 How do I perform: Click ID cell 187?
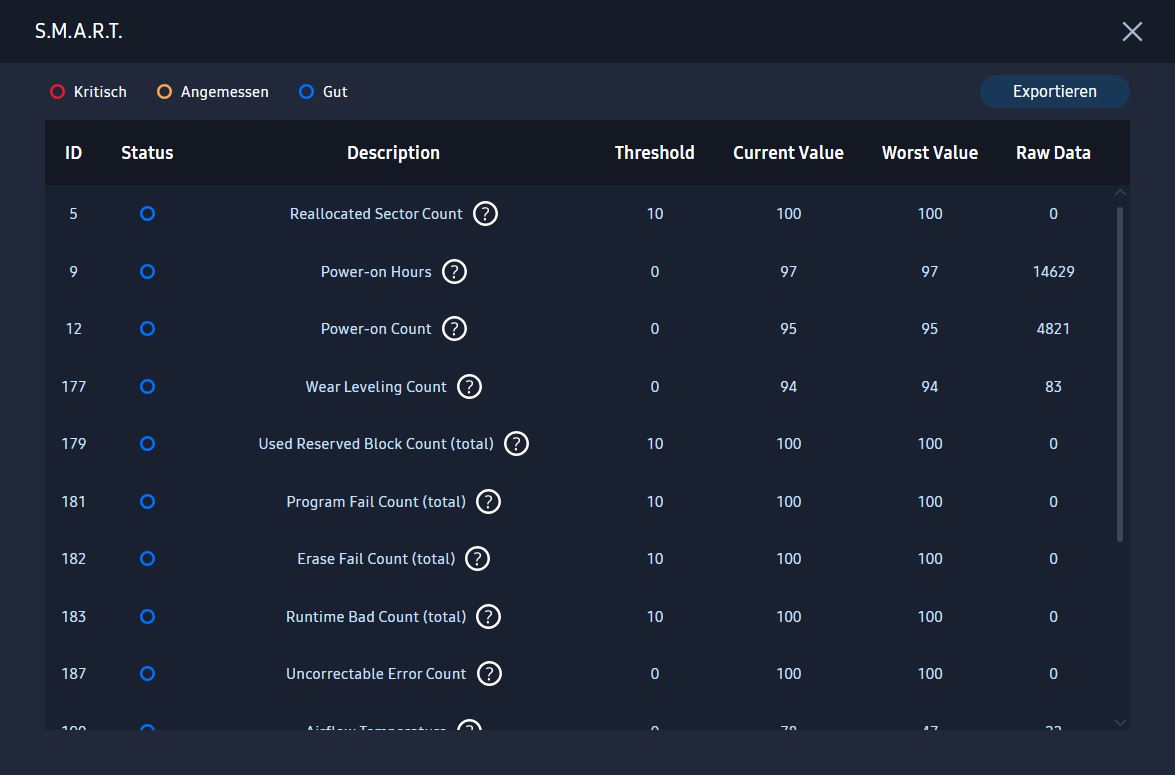tap(73, 674)
